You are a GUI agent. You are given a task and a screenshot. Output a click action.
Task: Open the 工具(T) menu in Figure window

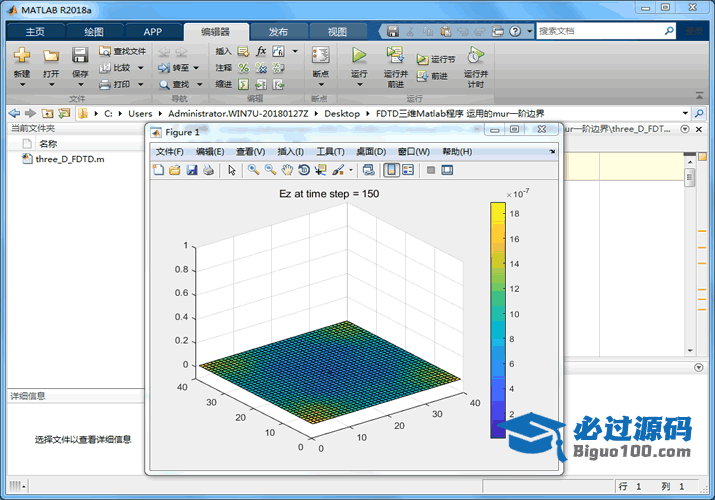tap(330, 151)
